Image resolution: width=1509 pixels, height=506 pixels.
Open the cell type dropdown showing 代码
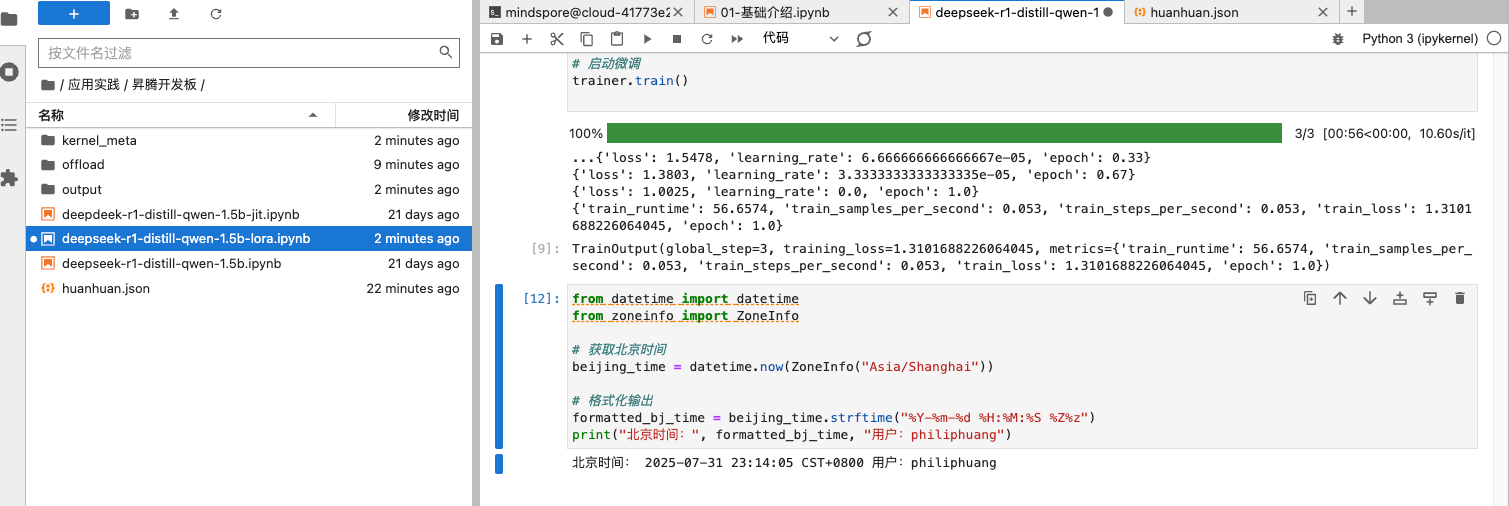800,39
